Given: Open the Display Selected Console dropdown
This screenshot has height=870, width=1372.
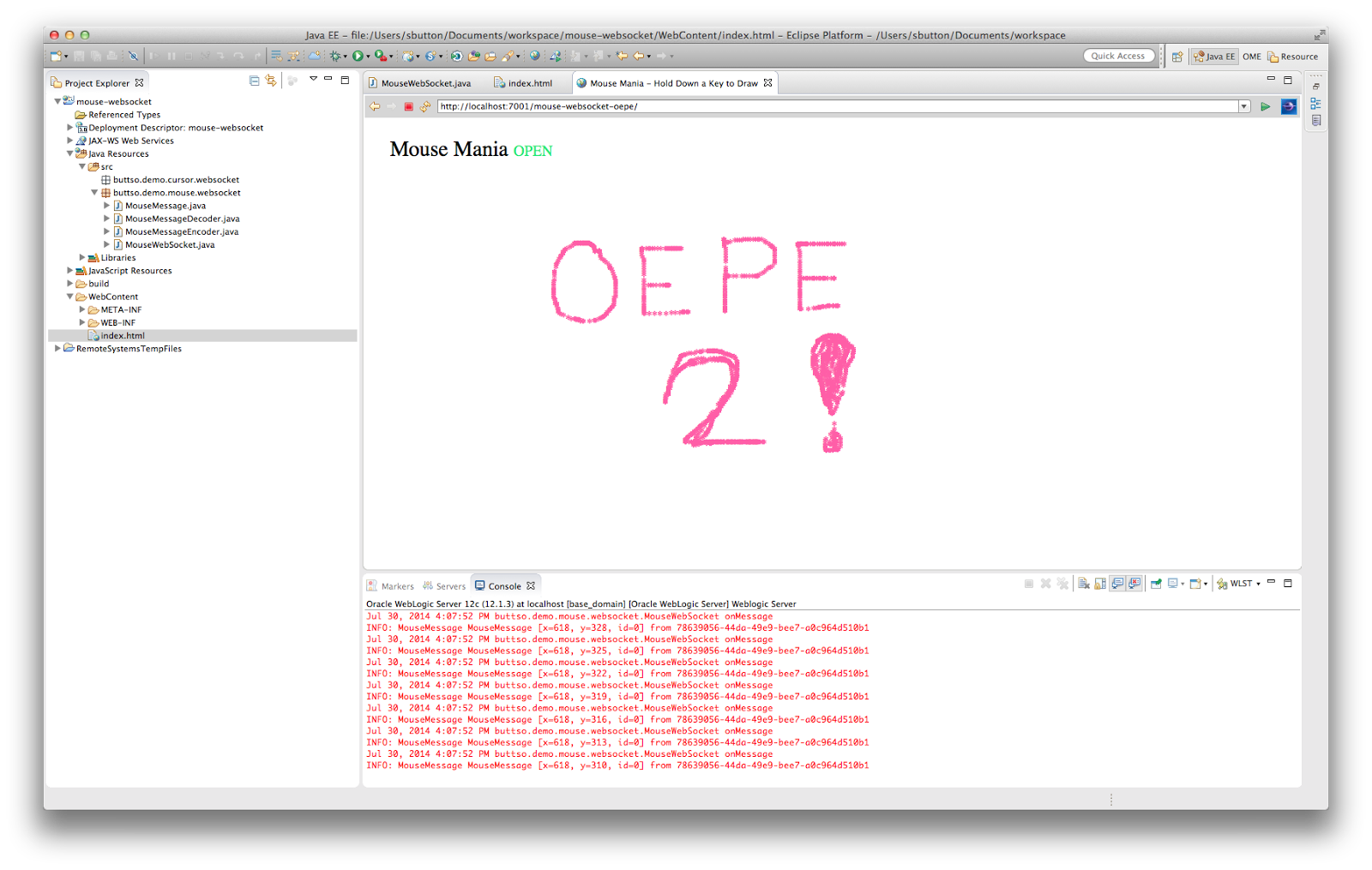Looking at the screenshot, I should (x=1182, y=584).
